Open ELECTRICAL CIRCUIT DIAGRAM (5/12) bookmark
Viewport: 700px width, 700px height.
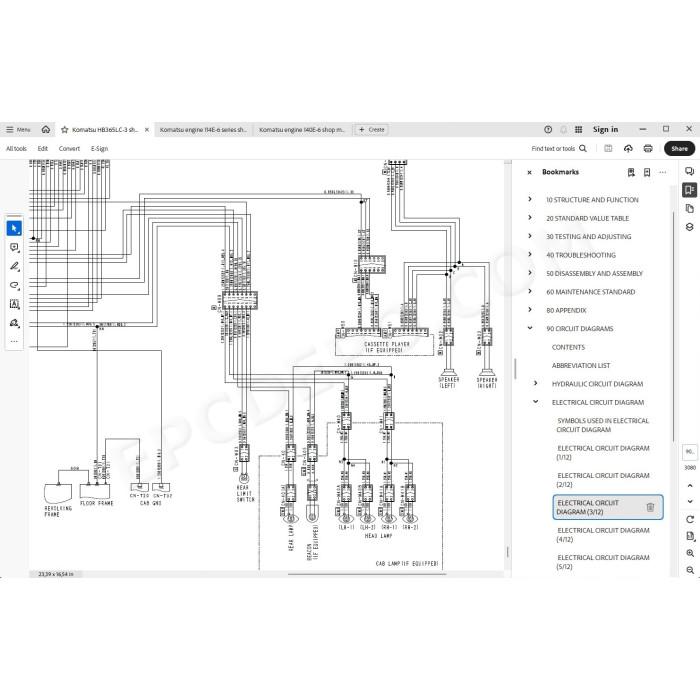pyautogui.click(x=603, y=562)
